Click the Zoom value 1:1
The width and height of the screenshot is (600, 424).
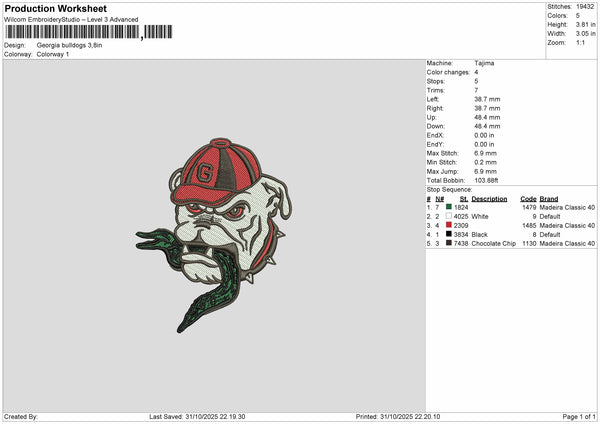point(580,42)
